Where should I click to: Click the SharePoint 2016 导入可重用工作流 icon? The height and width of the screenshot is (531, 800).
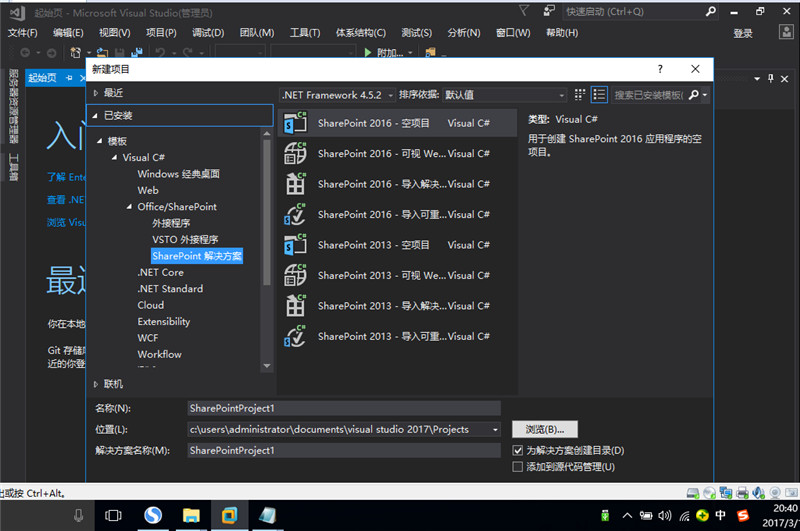coord(295,214)
